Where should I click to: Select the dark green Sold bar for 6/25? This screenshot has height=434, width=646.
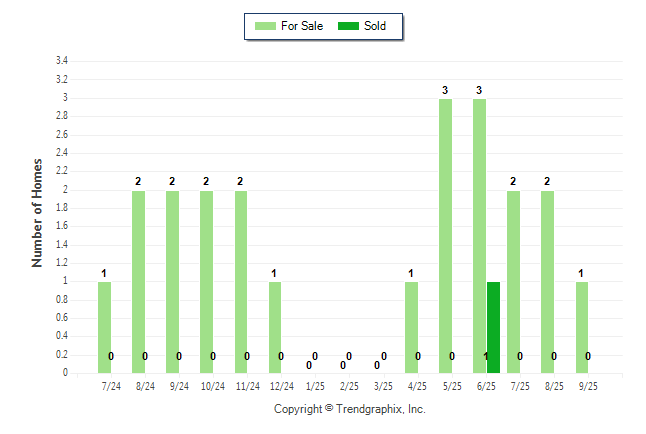click(x=493, y=327)
